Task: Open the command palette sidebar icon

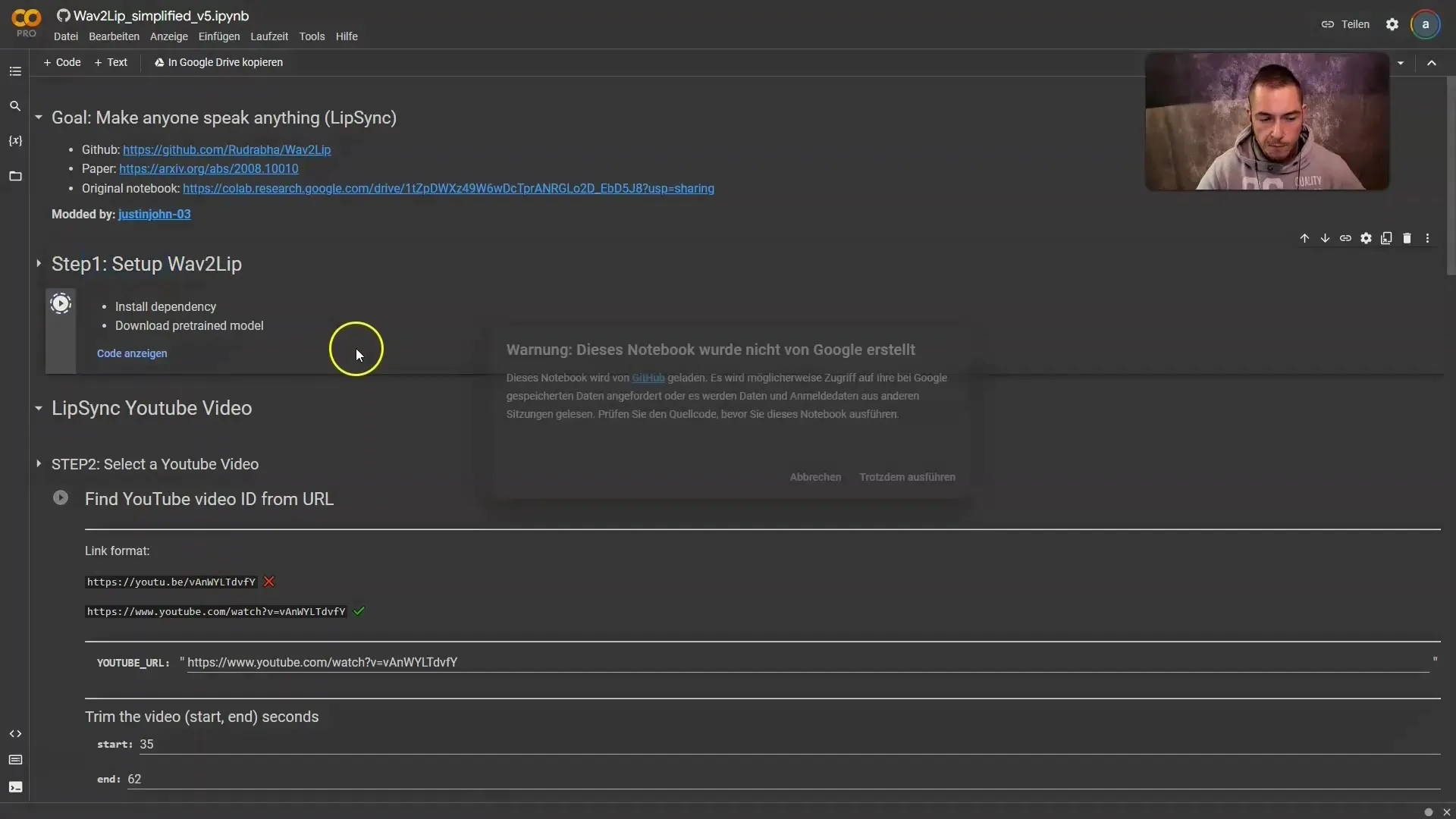Action: coord(15,760)
